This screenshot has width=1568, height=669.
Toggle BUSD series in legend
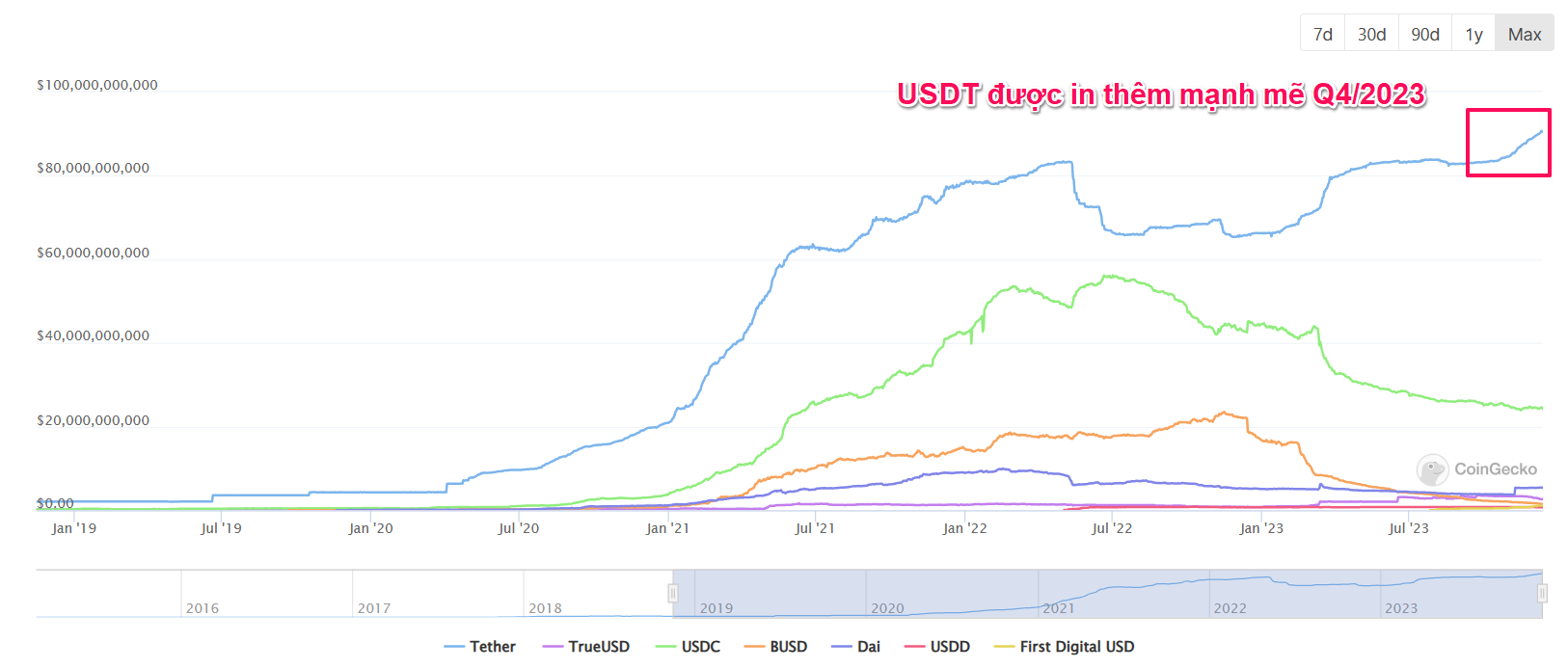pos(775,647)
